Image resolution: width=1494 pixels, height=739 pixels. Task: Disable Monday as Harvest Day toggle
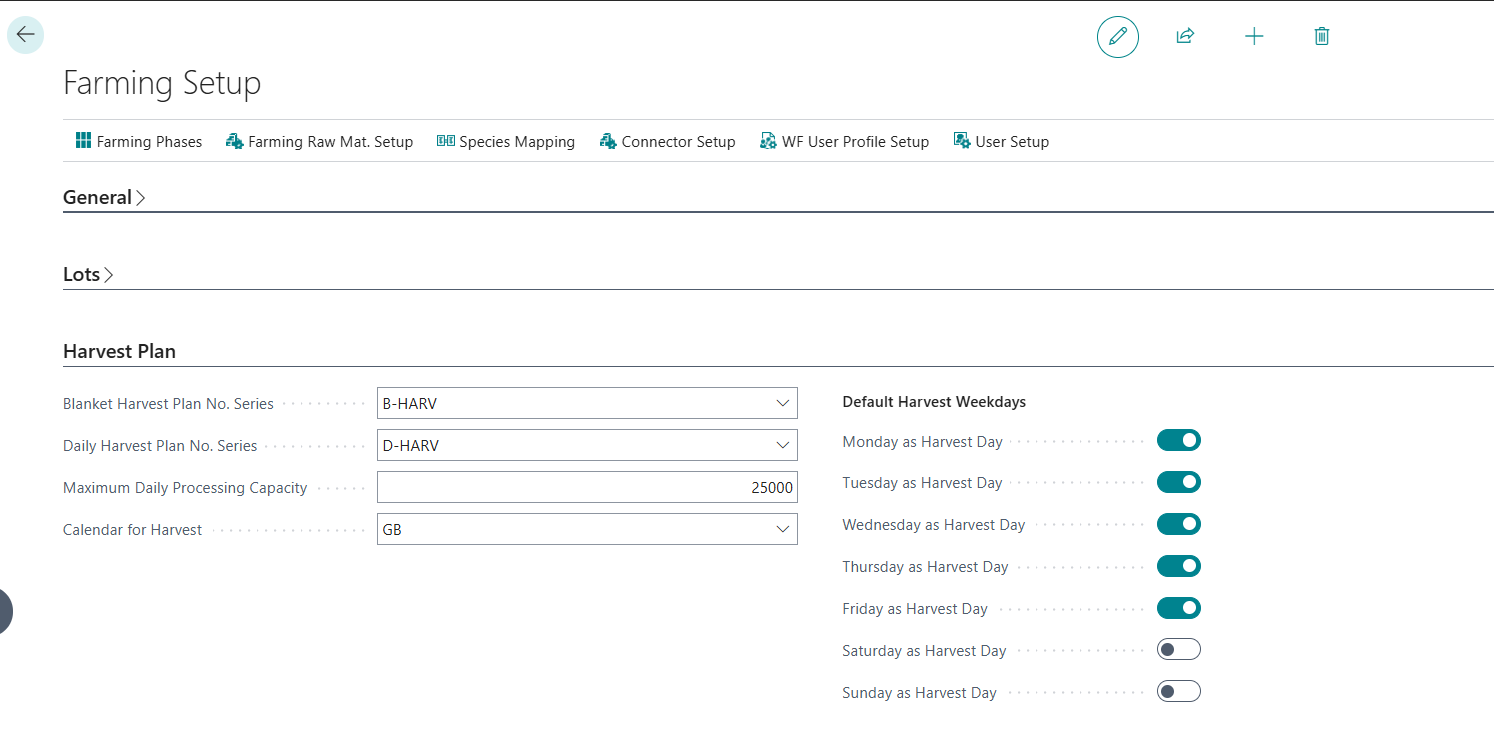pos(1178,441)
